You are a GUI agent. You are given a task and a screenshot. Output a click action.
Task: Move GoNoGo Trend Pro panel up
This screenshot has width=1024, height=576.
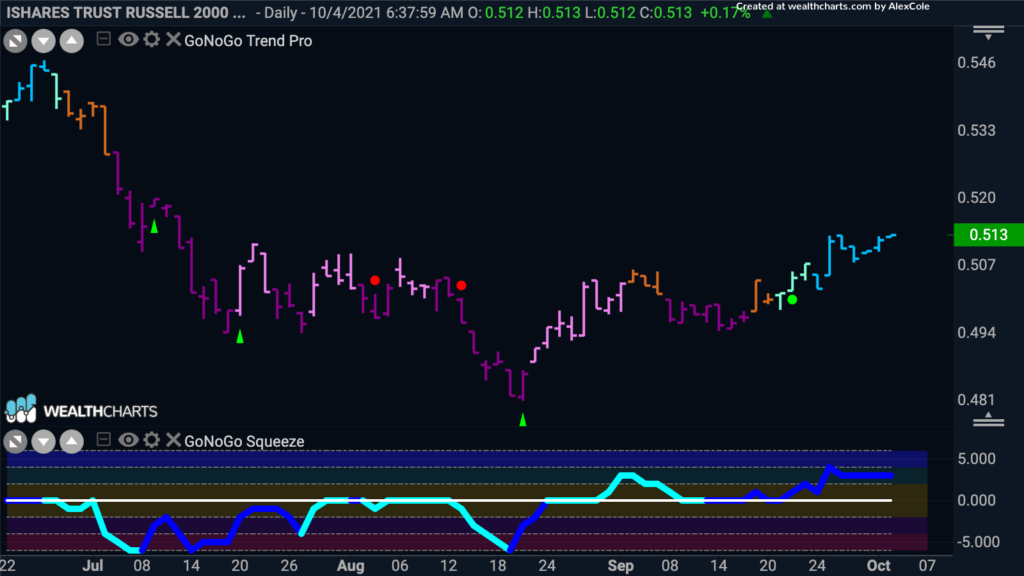[71, 41]
